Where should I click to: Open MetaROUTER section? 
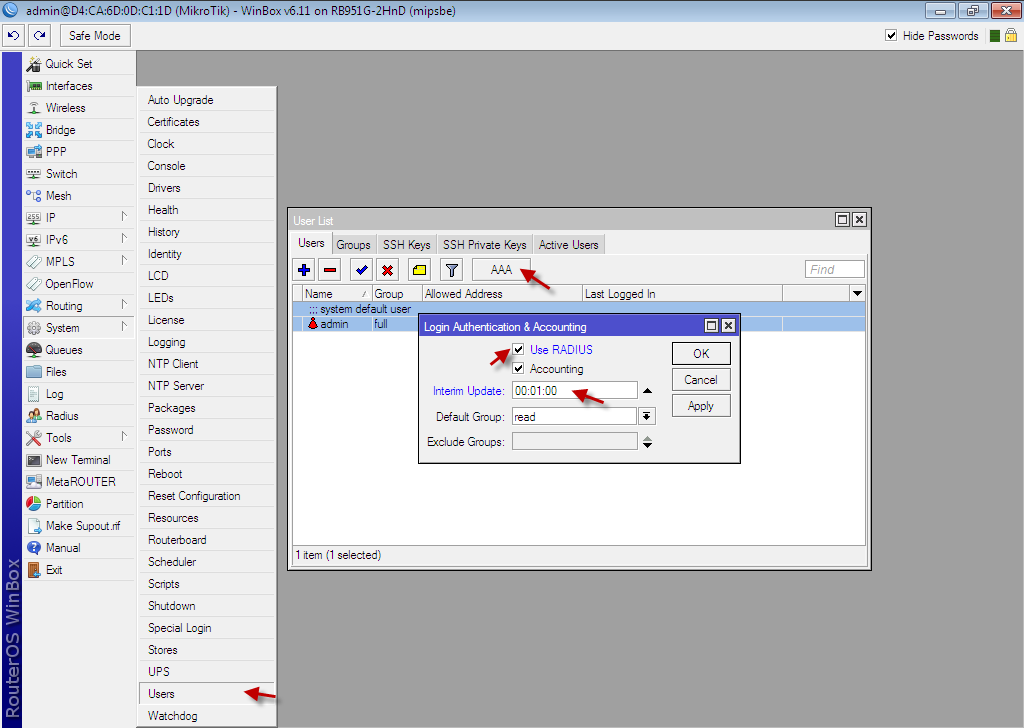point(80,482)
